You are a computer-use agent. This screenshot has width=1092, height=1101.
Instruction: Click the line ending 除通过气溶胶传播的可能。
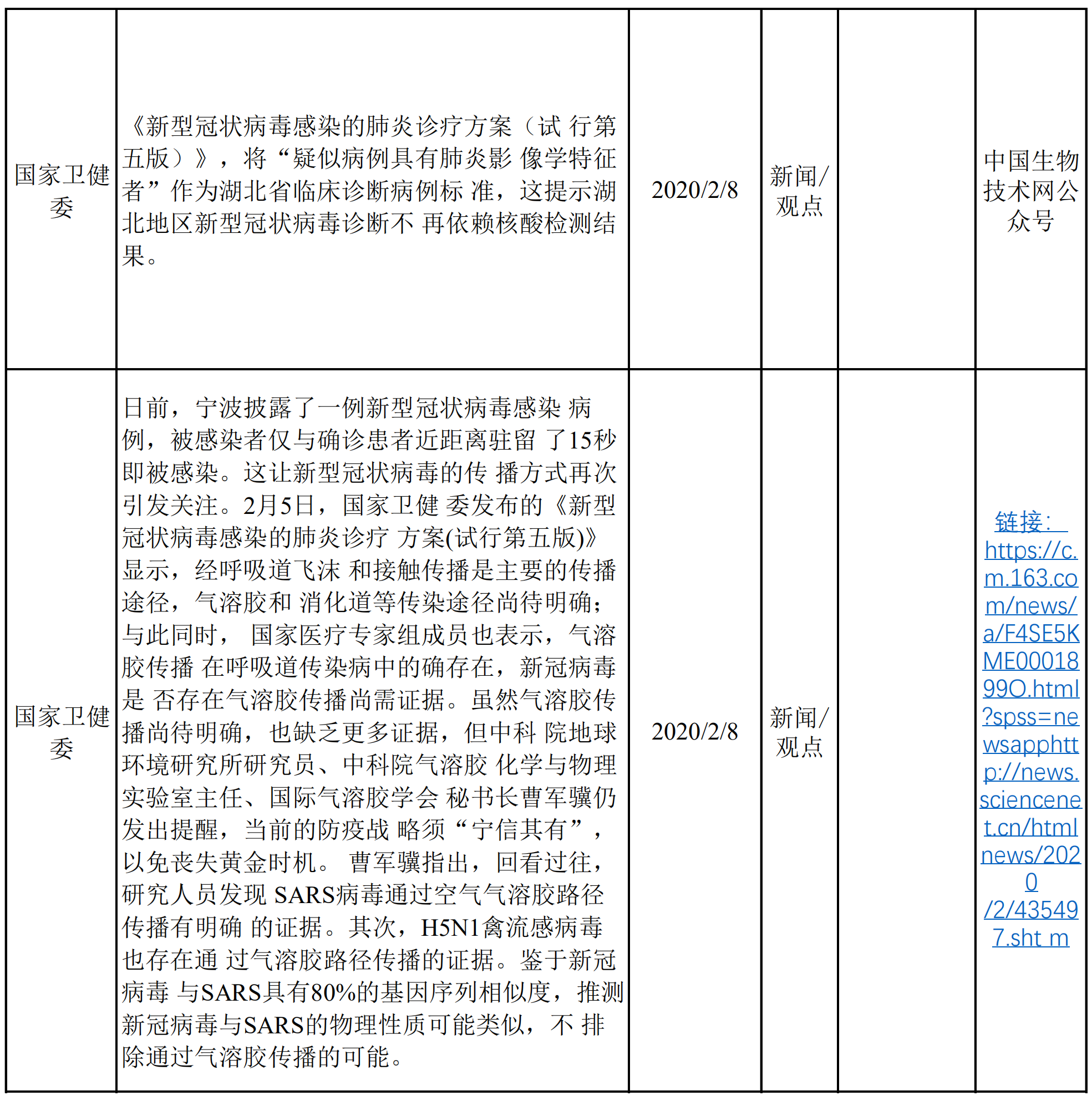click(262, 1057)
